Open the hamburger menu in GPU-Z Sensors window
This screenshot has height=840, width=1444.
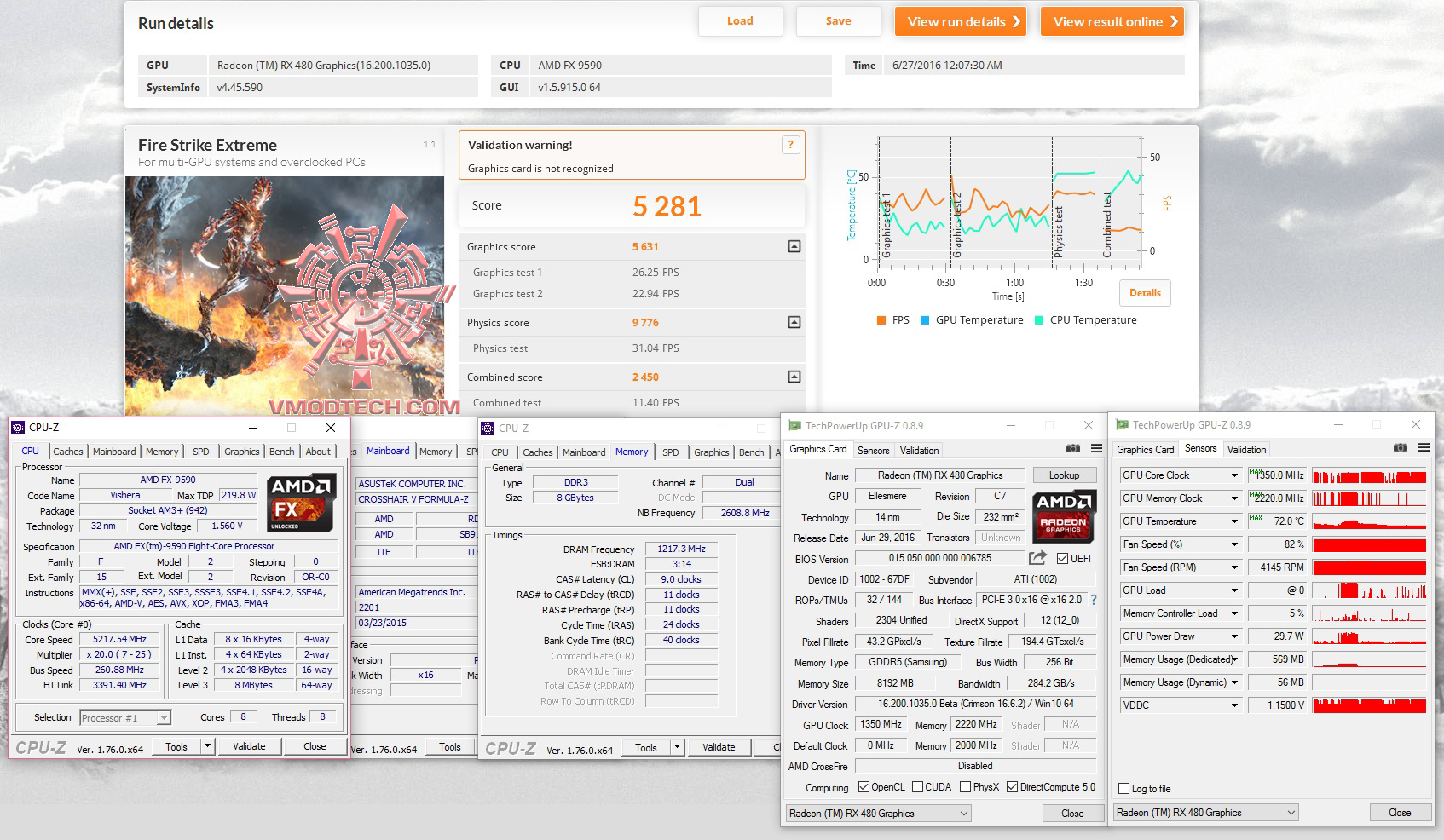click(1424, 448)
